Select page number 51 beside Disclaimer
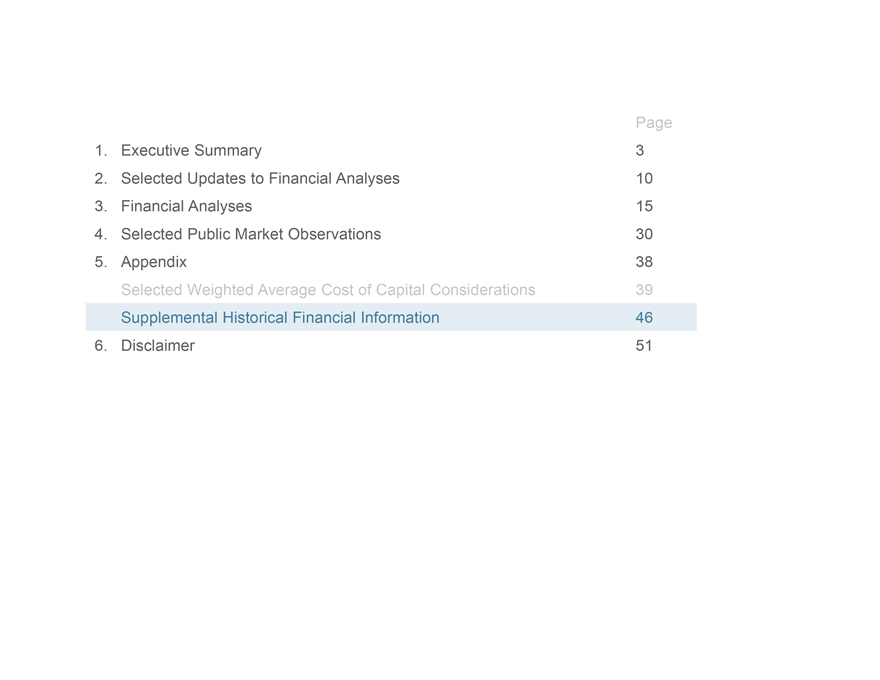The image size is (880, 680). [644, 346]
